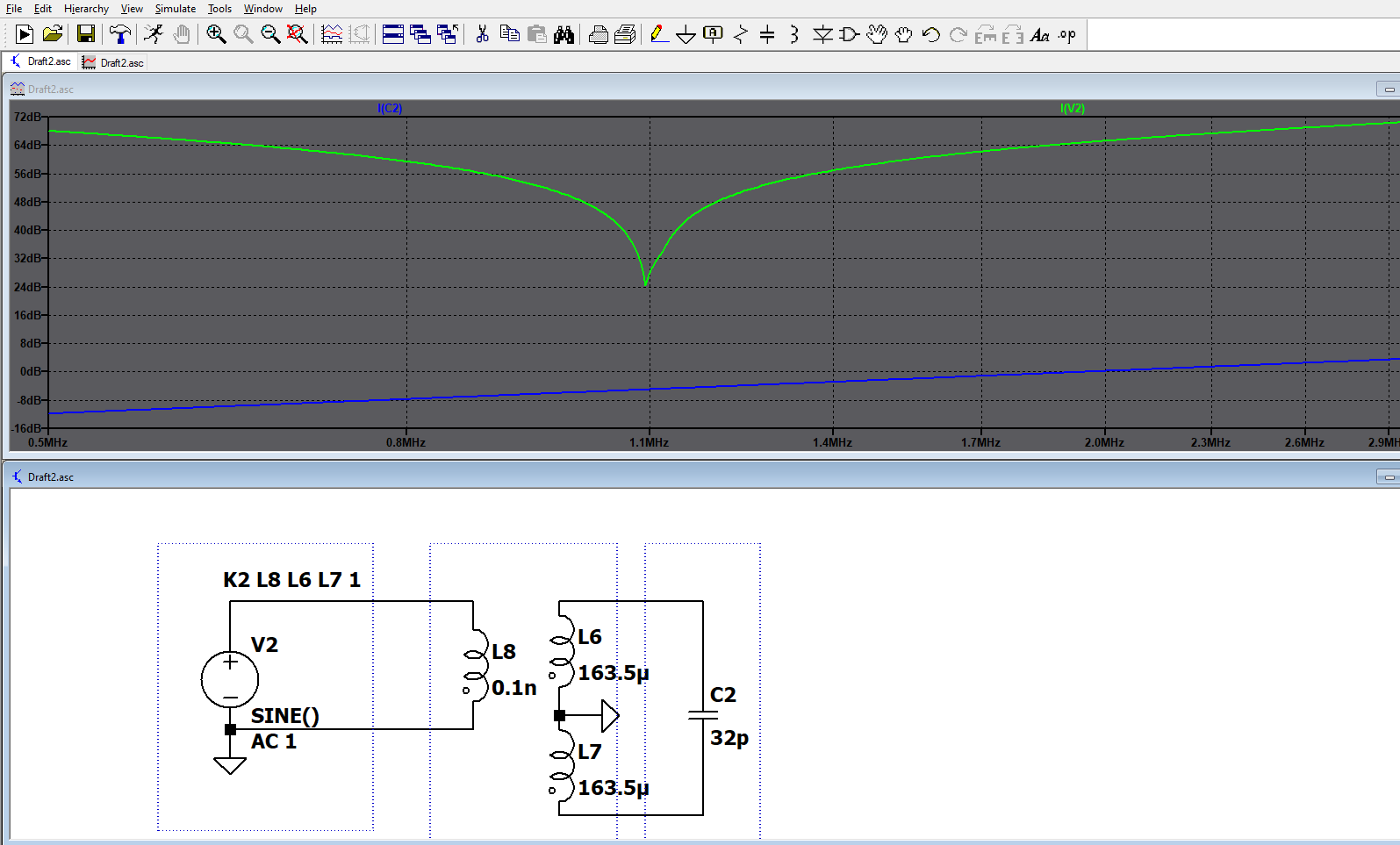Click the 32p capacitor value

729,737
